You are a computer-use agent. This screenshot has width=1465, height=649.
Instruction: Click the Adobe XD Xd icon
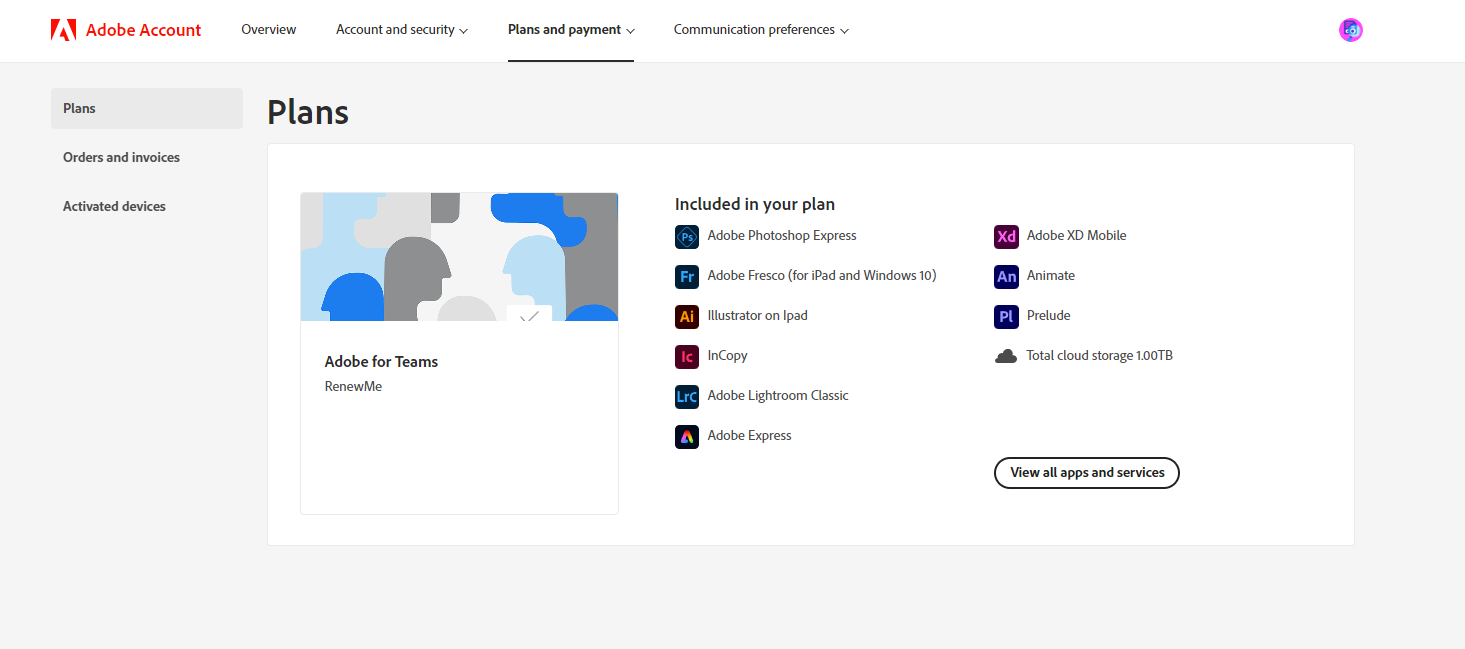click(1006, 237)
